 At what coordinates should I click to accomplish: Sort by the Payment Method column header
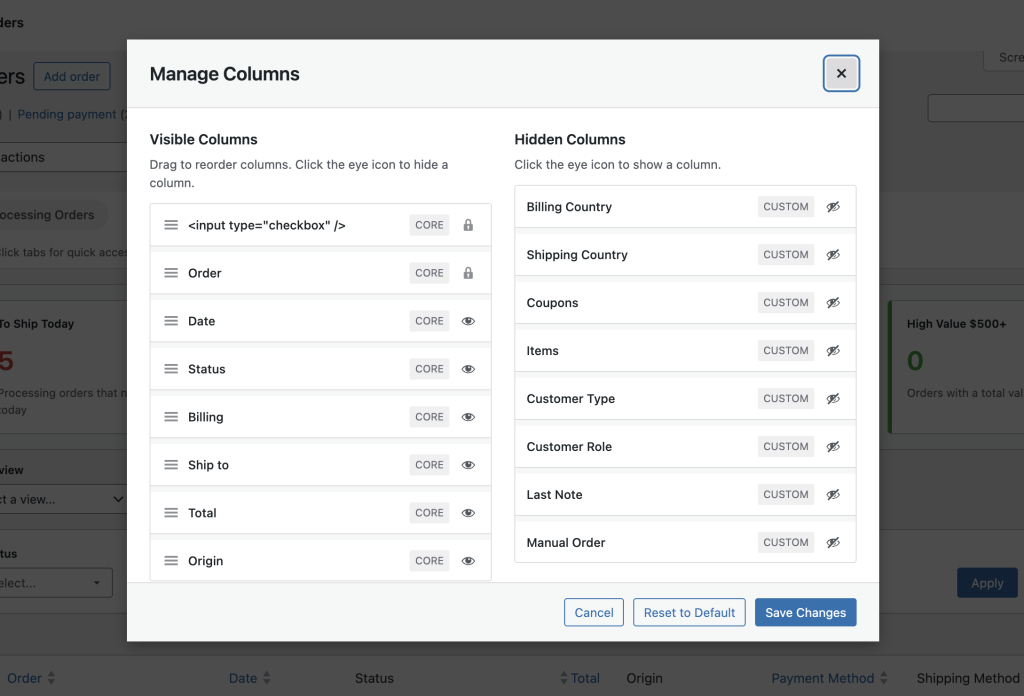(x=823, y=678)
